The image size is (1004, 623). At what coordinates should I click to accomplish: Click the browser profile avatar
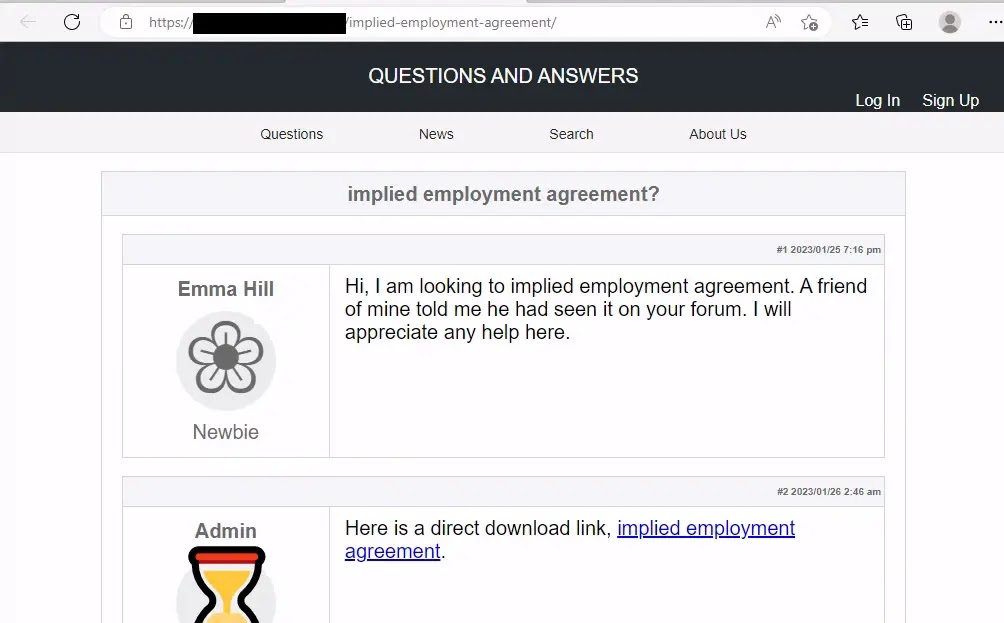pyautogui.click(x=950, y=22)
